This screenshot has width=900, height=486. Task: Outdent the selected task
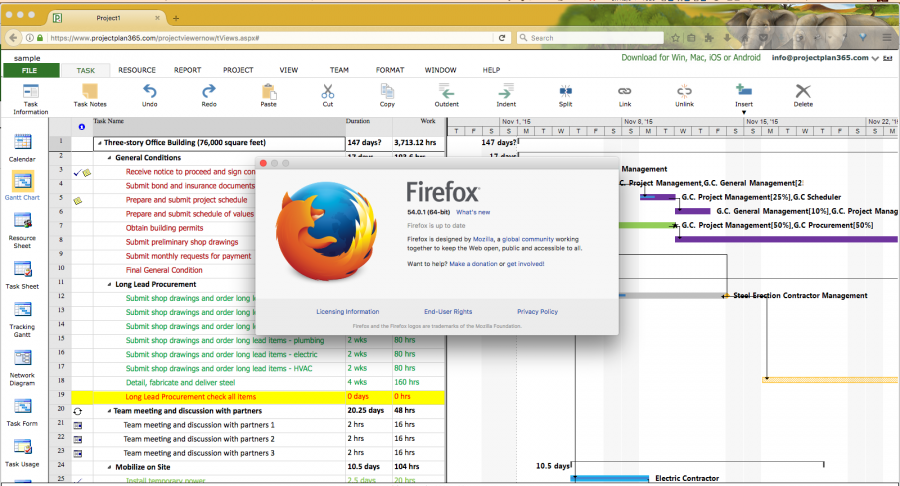[447, 95]
